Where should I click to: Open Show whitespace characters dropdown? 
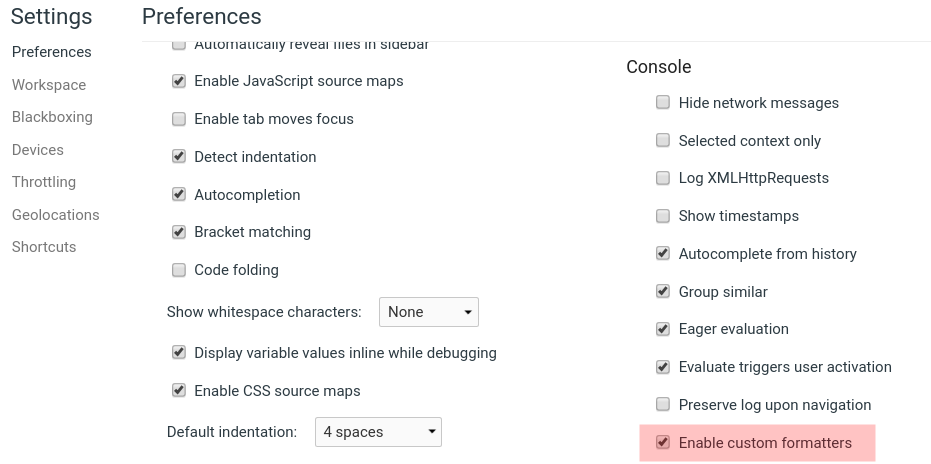(429, 312)
